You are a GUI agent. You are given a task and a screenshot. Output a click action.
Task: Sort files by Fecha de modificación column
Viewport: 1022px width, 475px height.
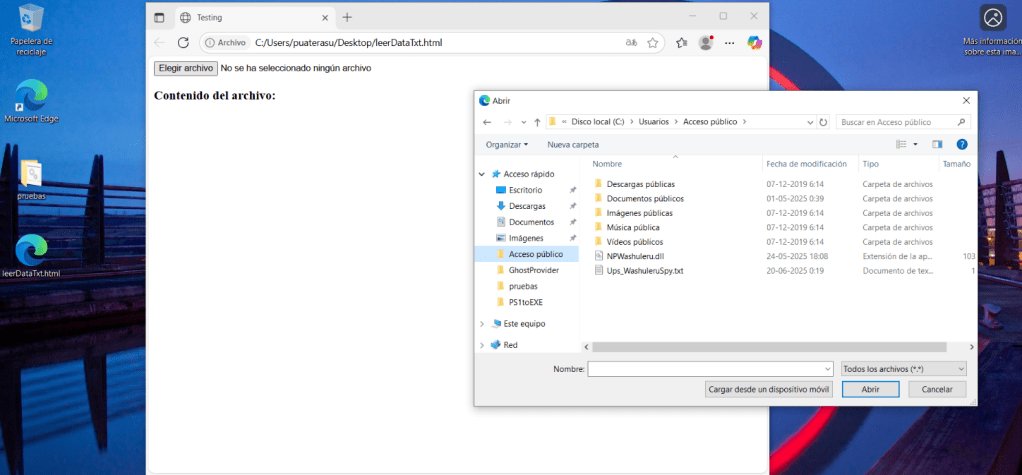pos(807,163)
